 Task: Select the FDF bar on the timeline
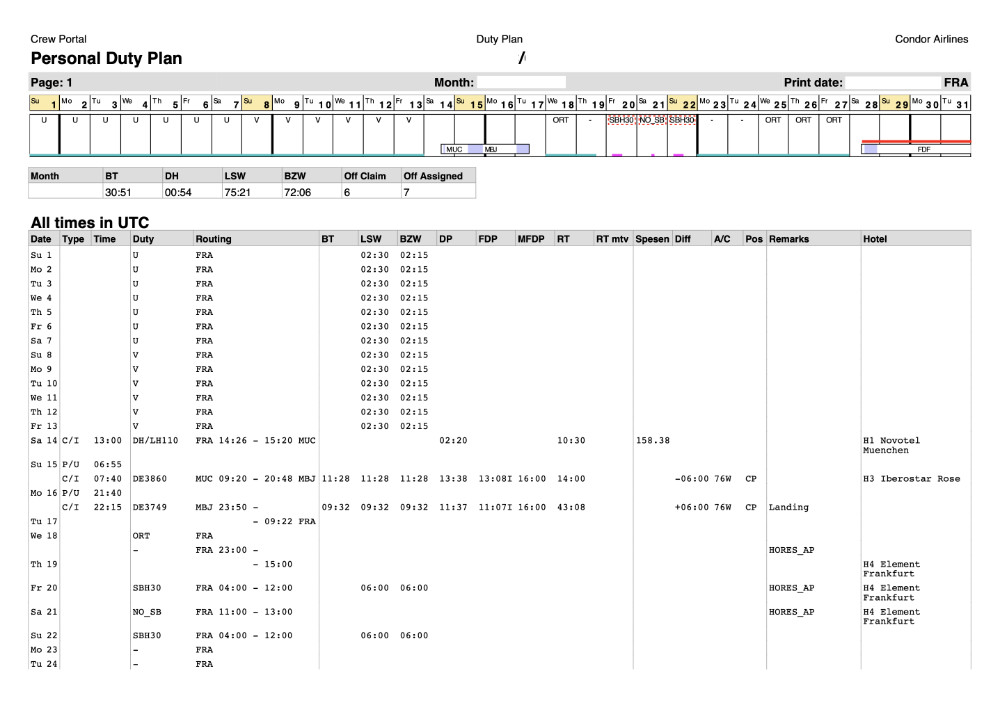[925, 149]
